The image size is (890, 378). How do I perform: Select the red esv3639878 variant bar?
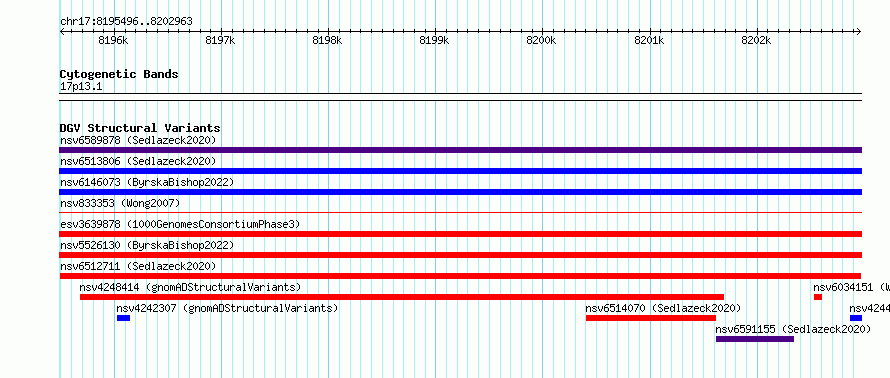click(x=460, y=234)
